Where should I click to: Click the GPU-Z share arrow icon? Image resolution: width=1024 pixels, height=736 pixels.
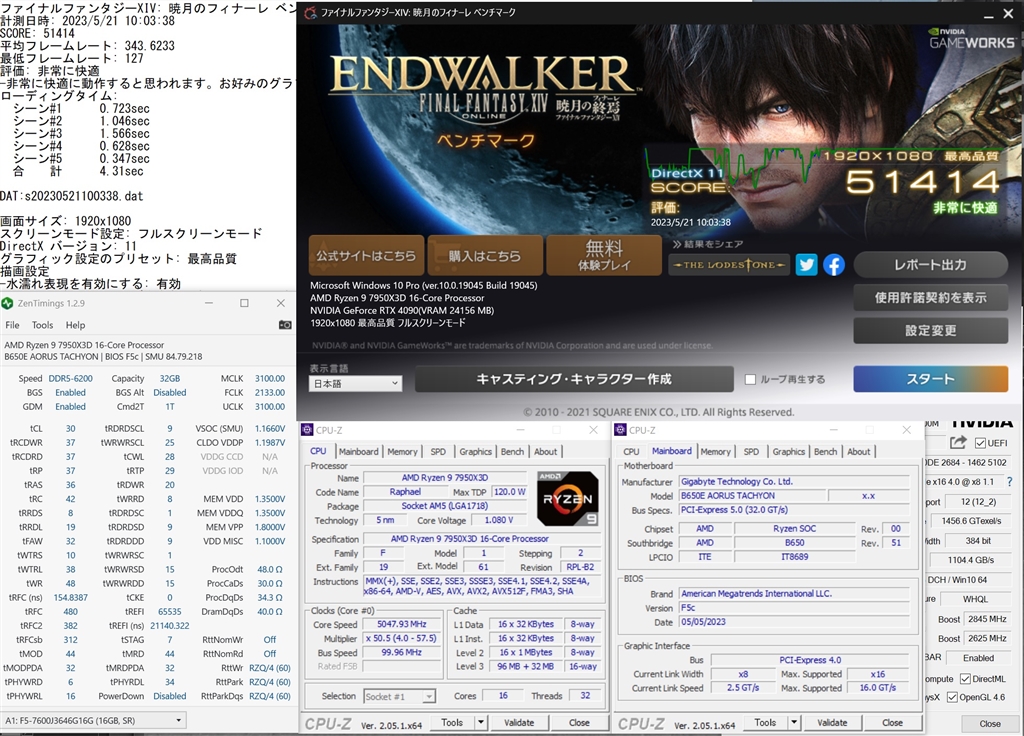(958, 443)
